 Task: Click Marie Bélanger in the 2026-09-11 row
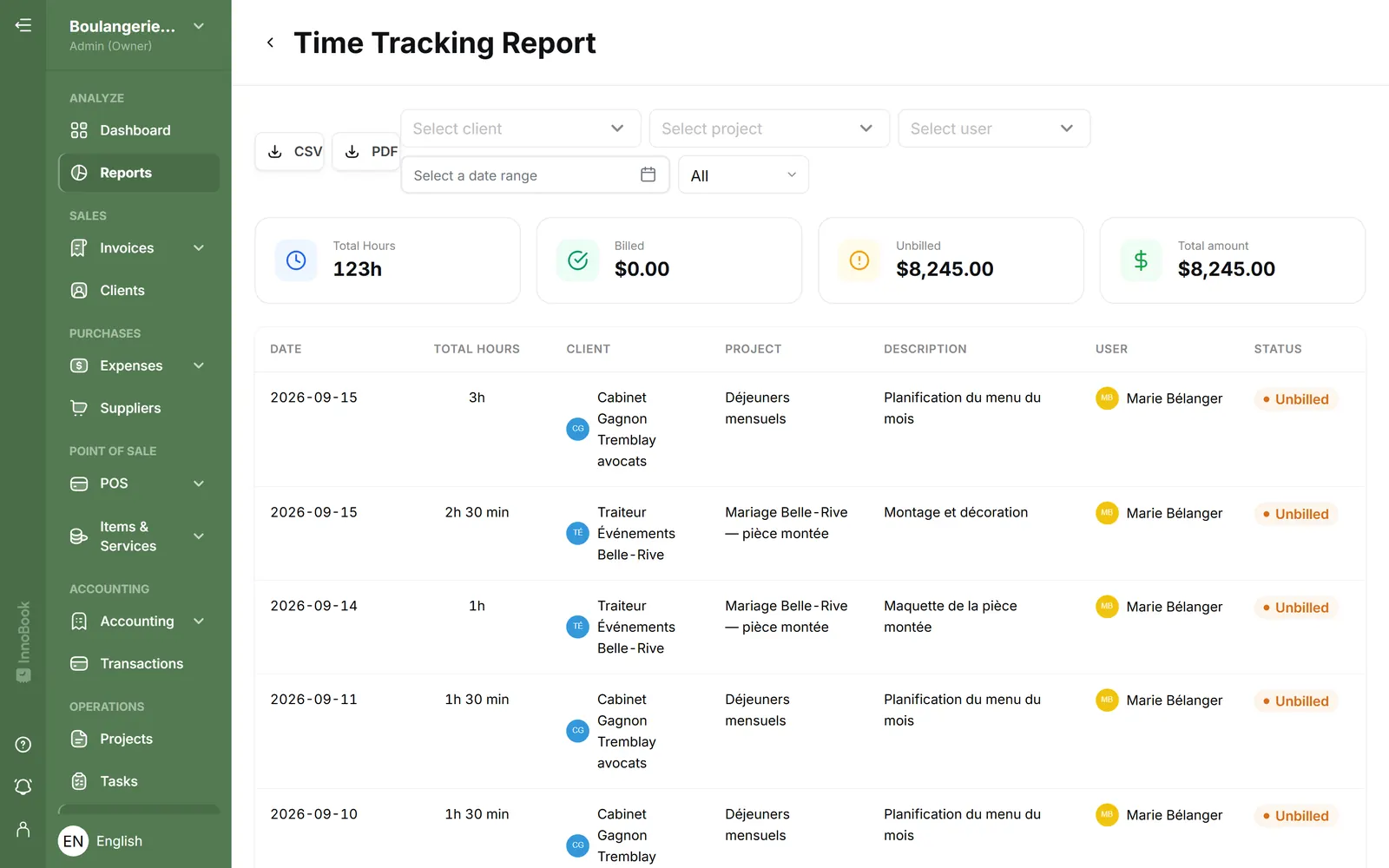point(1174,700)
